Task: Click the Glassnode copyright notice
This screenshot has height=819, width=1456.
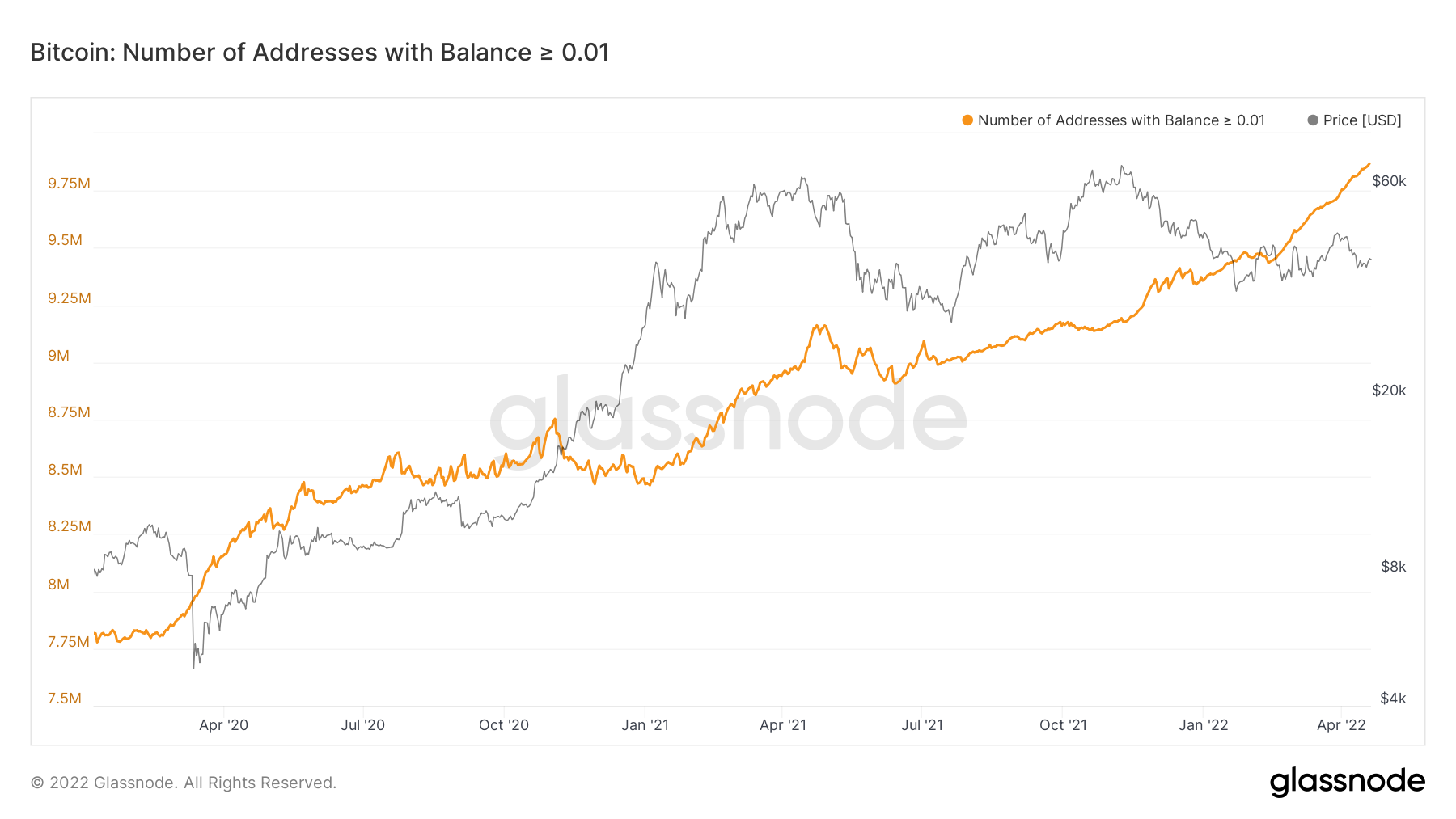Action: click(x=184, y=783)
